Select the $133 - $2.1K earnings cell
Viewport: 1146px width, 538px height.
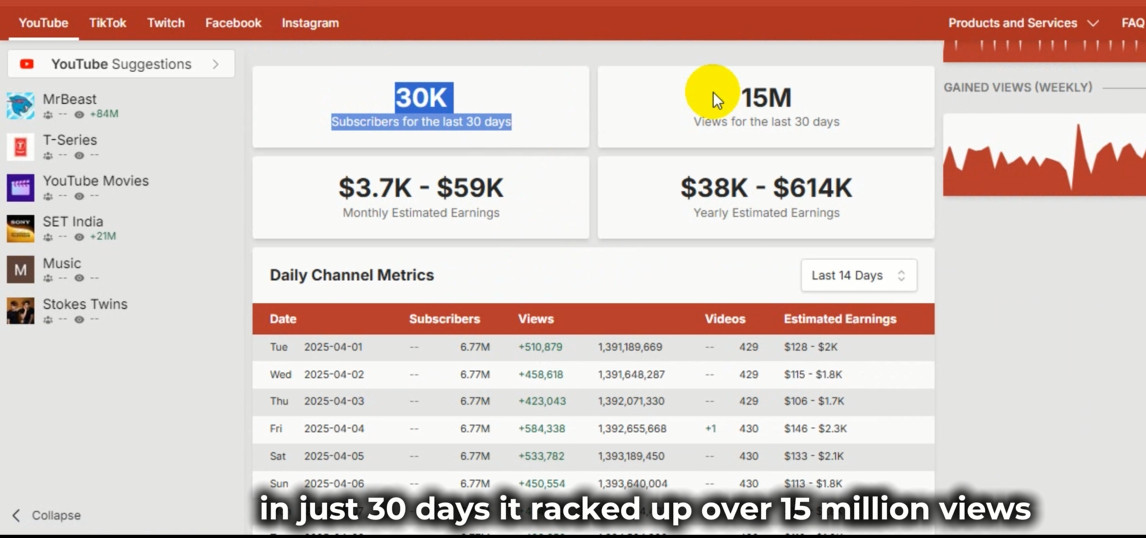[813, 456]
